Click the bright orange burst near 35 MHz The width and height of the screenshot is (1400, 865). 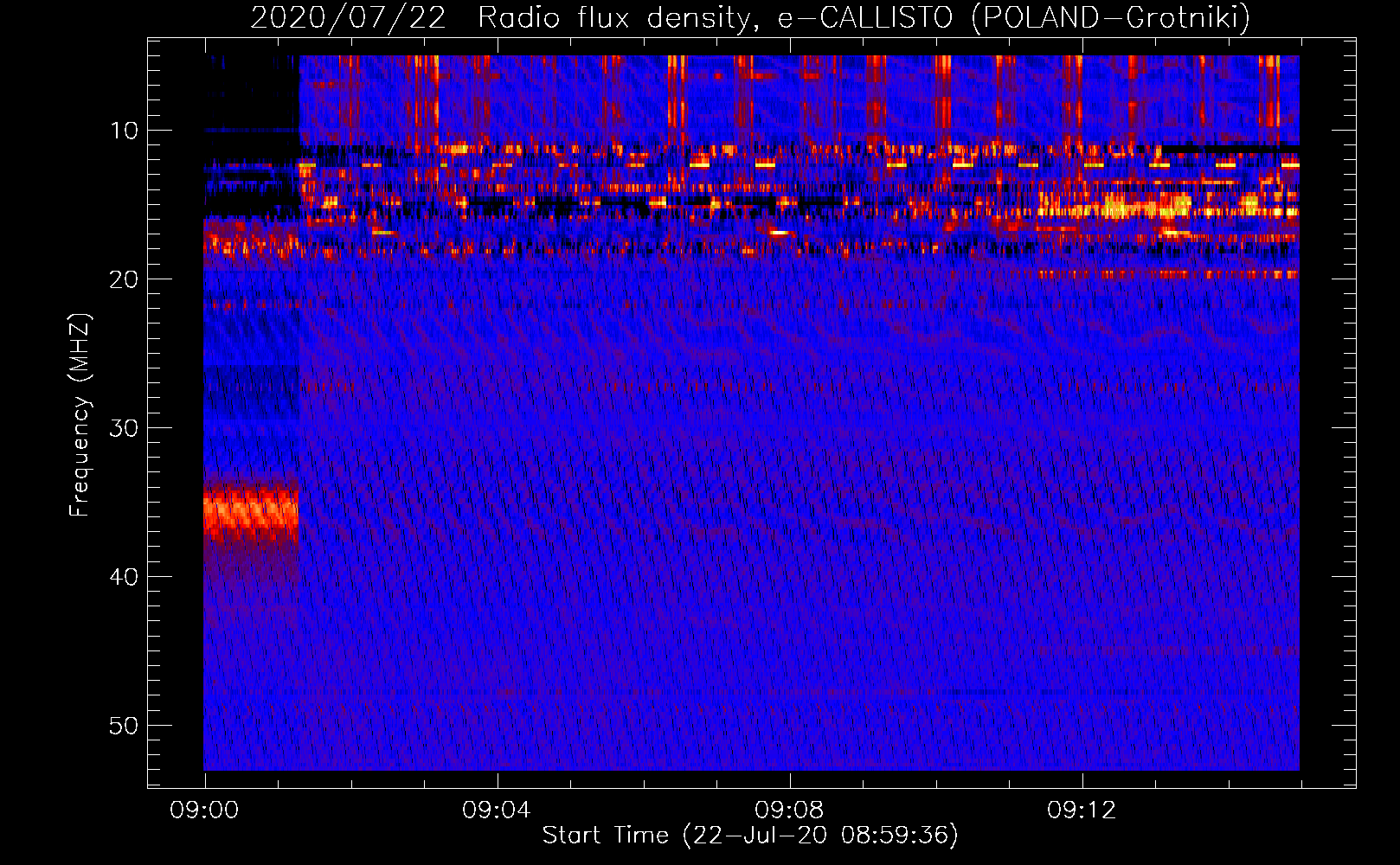click(251, 512)
